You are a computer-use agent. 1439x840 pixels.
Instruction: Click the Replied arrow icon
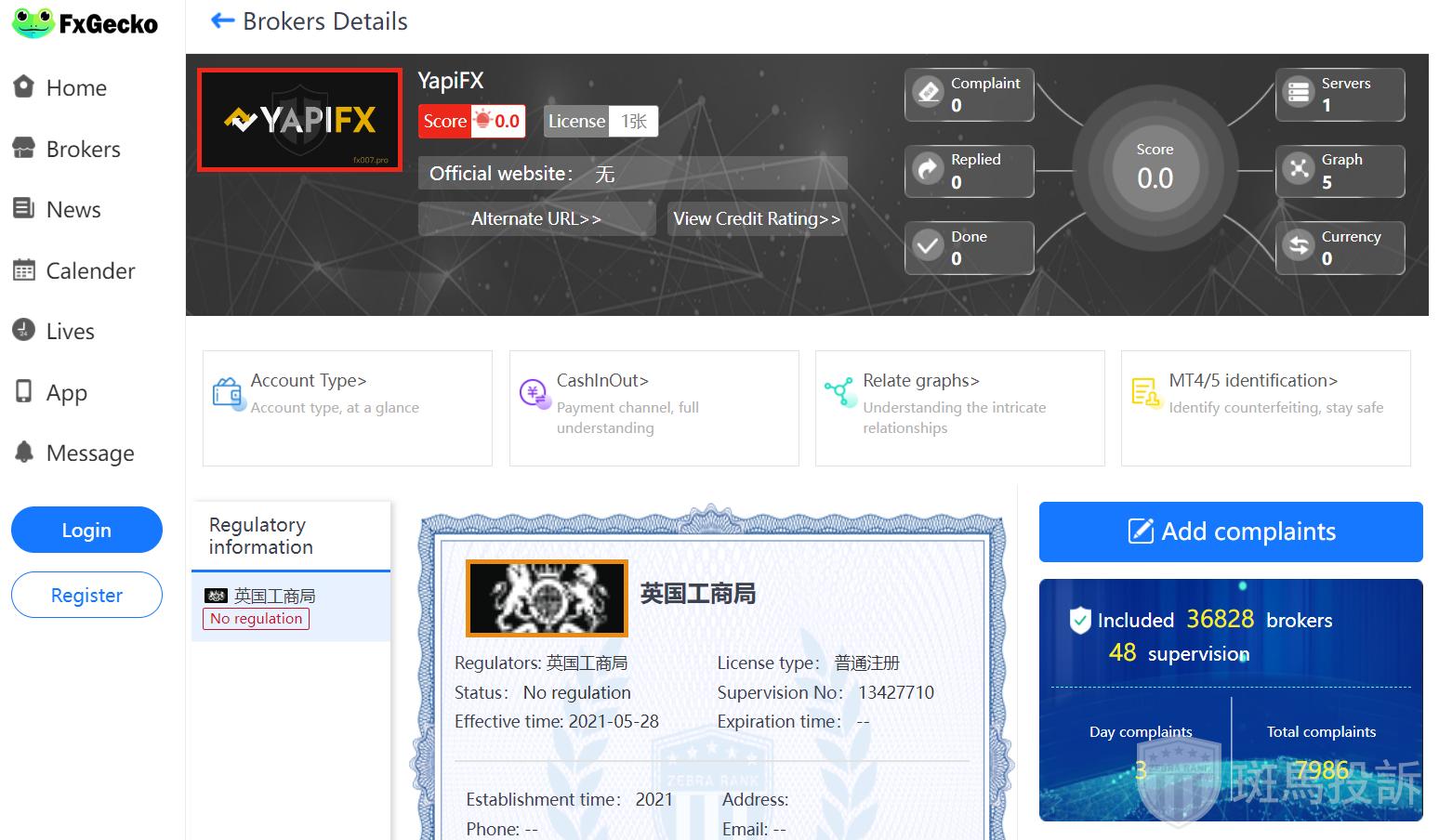tap(928, 170)
